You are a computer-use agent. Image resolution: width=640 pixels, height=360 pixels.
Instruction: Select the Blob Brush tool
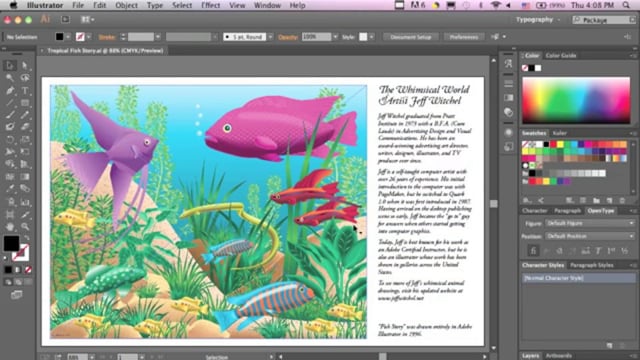[10, 127]
